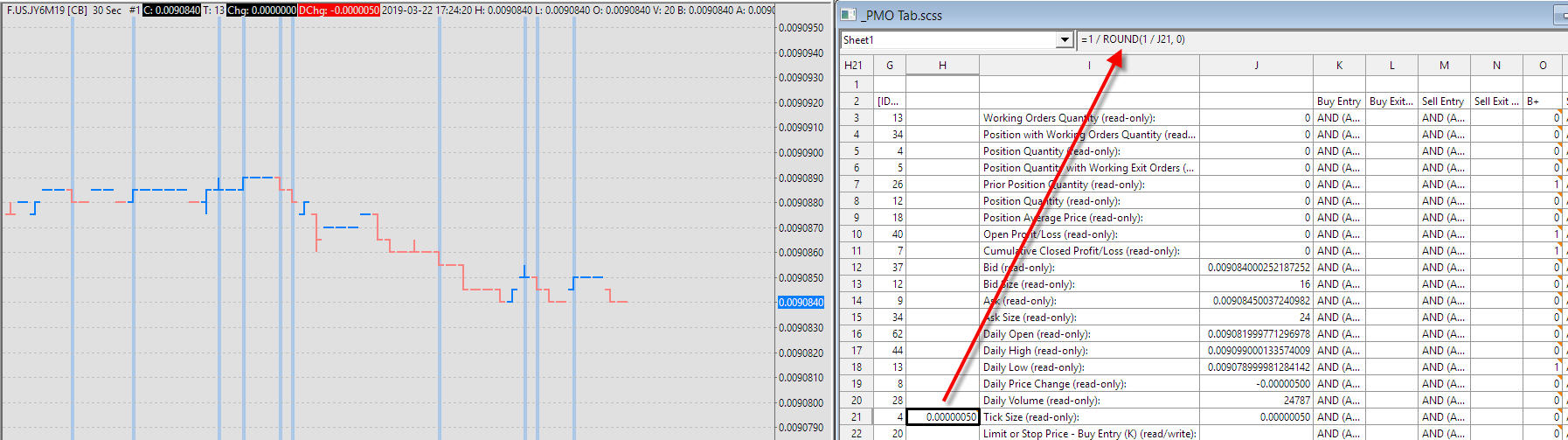Select column I header
Viewport: 1568px width, 440px height.
point(1089,66)
